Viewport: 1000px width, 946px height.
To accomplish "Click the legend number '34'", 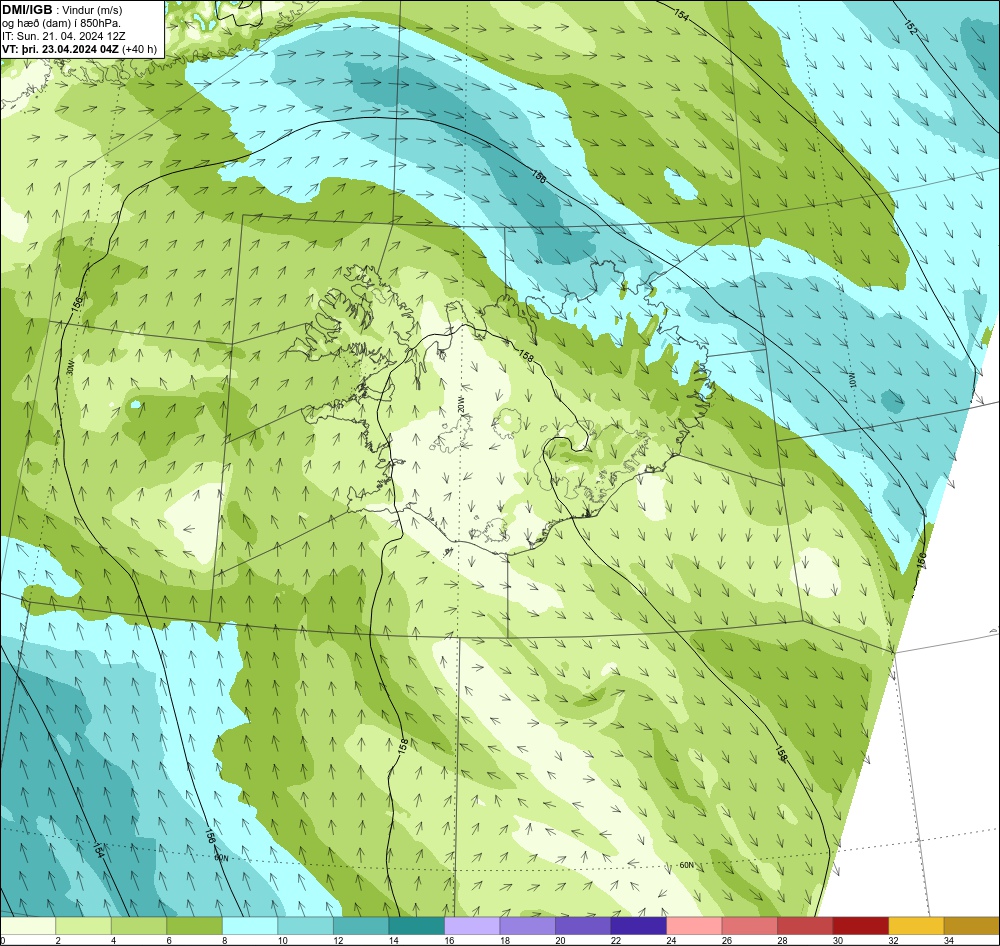I will [x=948, y=940].
